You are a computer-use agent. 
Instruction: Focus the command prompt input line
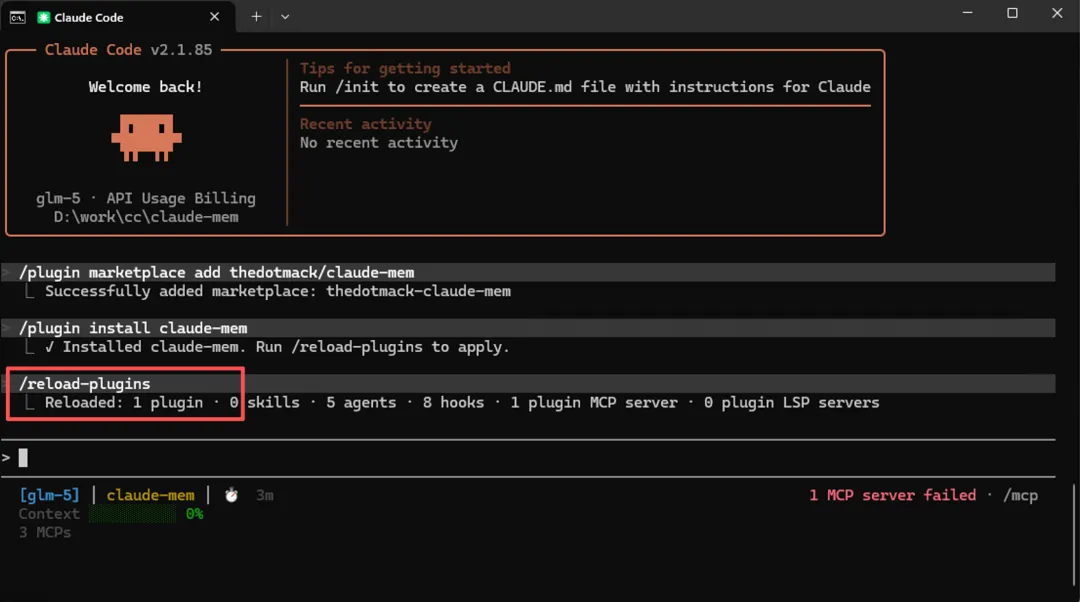click(x=528, y=457)
